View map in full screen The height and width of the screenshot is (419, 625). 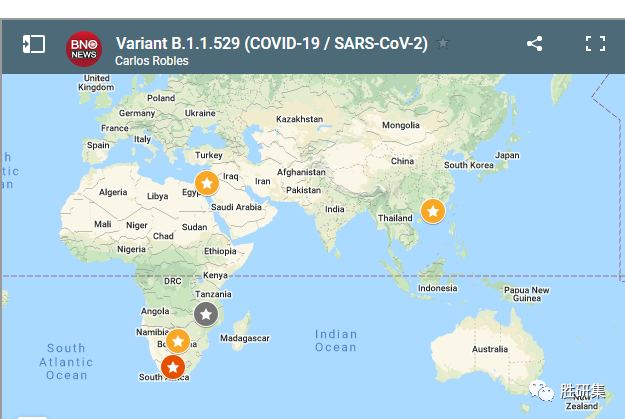596,43
